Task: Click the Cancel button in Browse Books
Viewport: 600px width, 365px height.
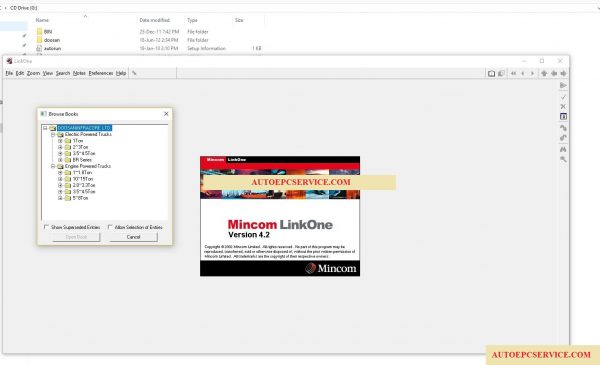Action: pos(133,237)
